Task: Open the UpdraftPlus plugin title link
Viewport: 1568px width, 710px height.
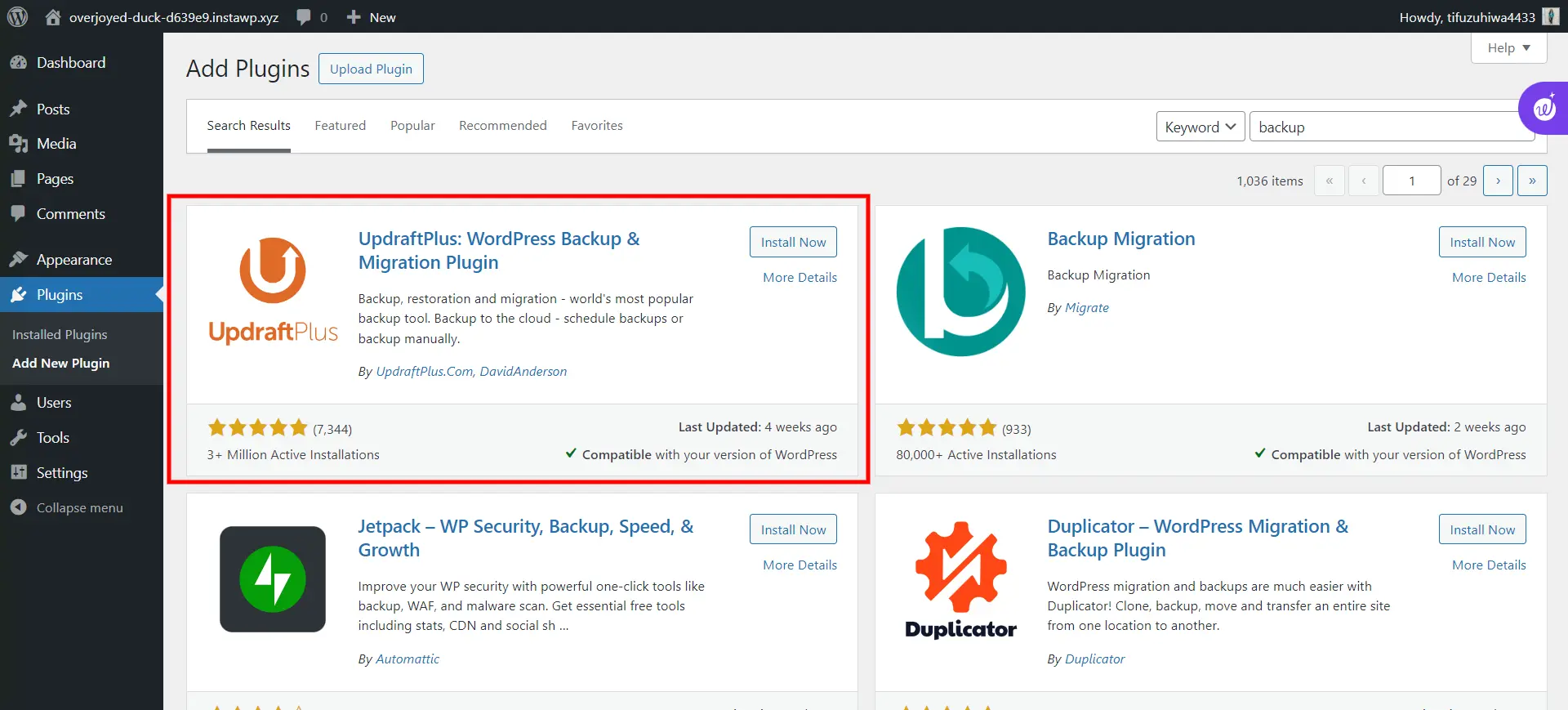Action: 499,251
